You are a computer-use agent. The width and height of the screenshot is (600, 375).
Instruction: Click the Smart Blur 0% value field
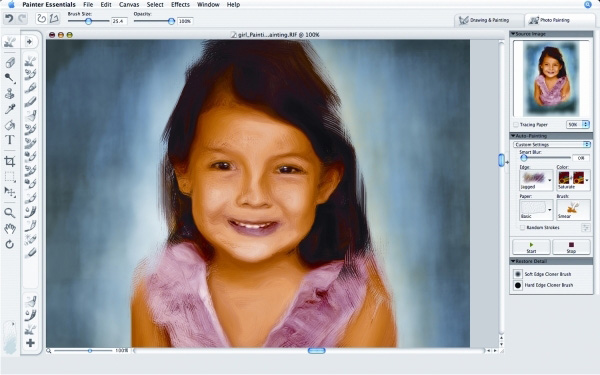coord(581,158)
